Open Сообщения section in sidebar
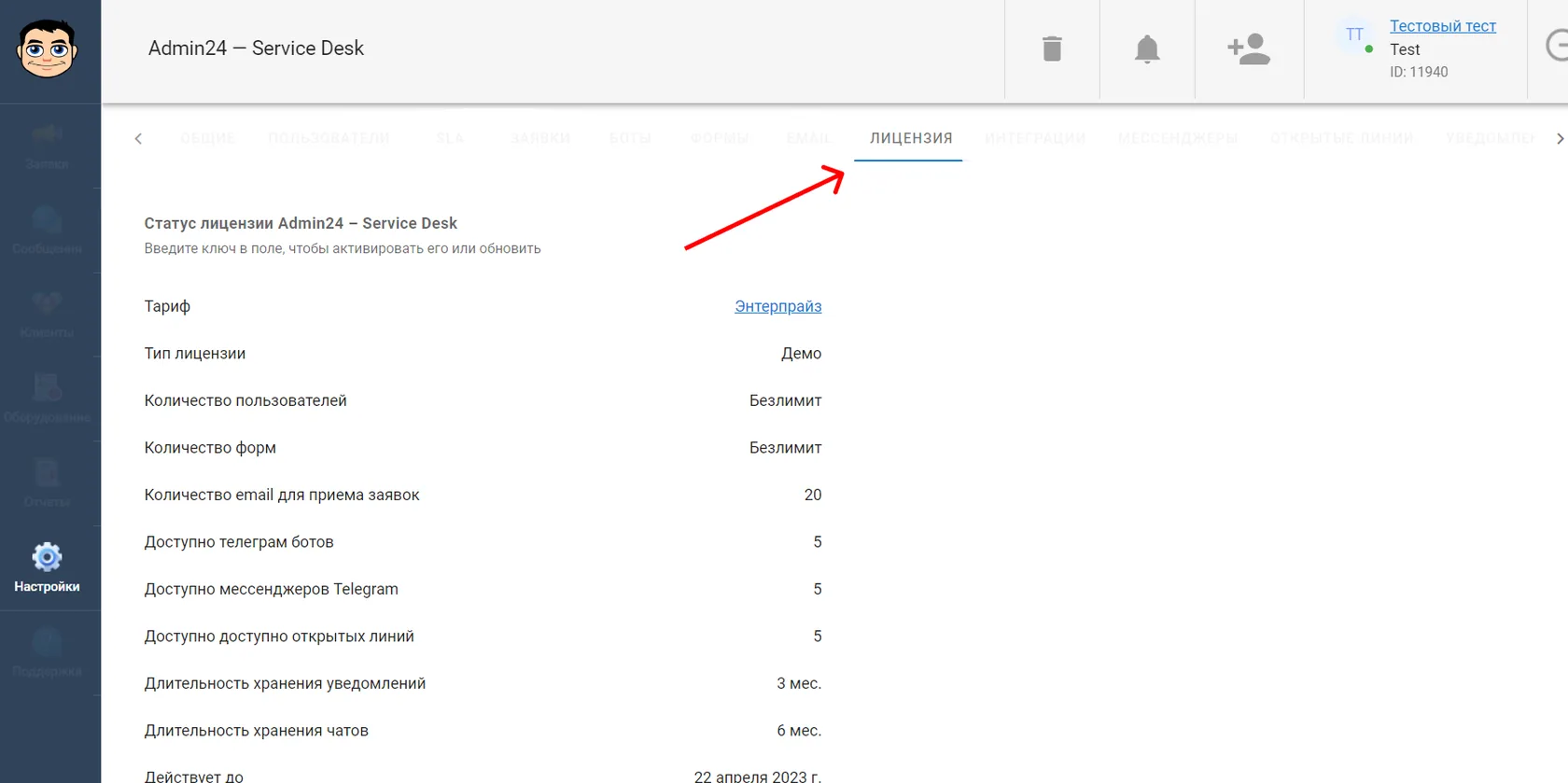1568x783 pixels. click(47, 231)
